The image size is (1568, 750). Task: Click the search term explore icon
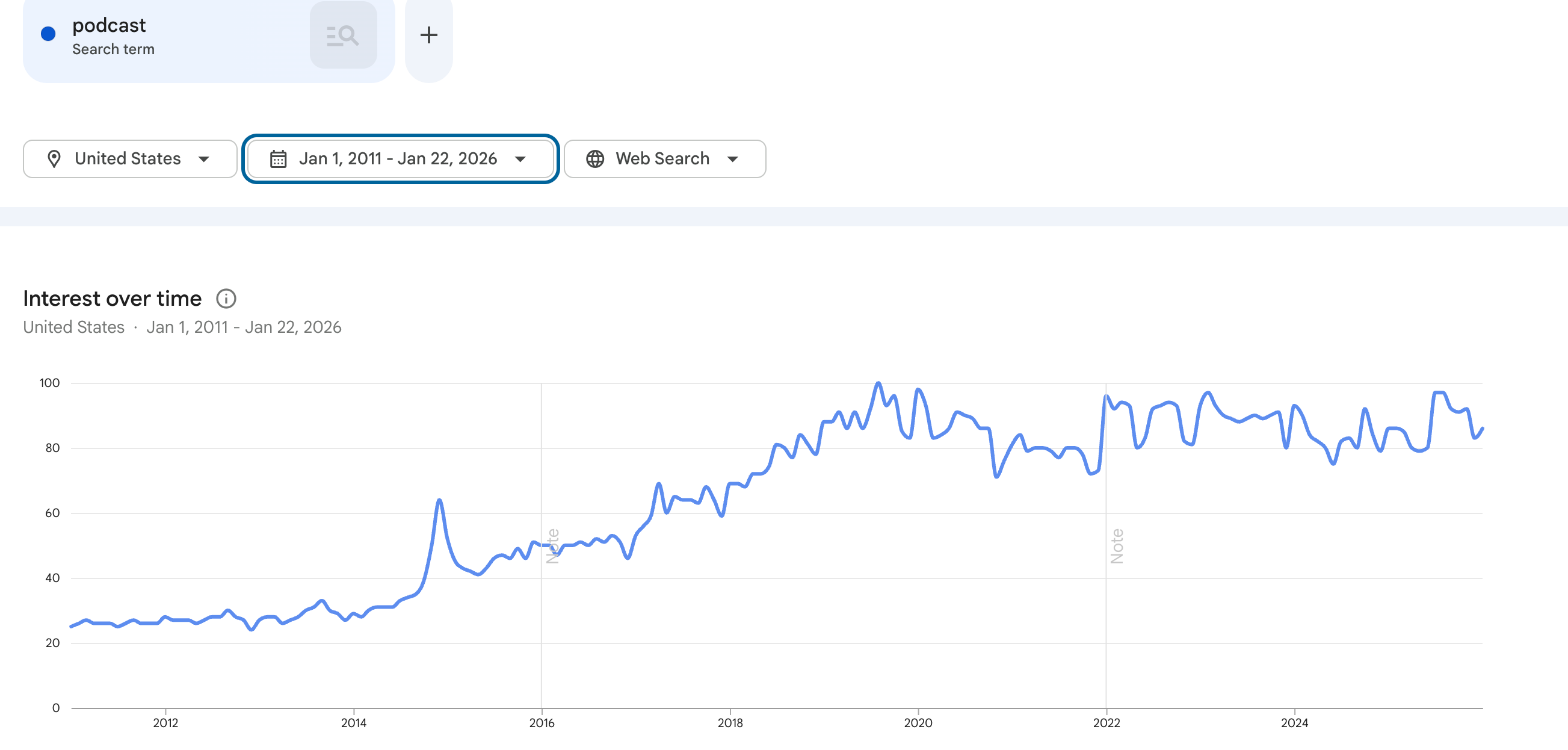pos(343,36)
